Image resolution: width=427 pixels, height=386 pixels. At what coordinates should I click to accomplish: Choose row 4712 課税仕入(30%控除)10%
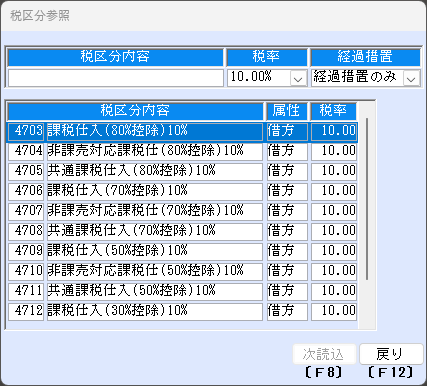coord(182,311)
